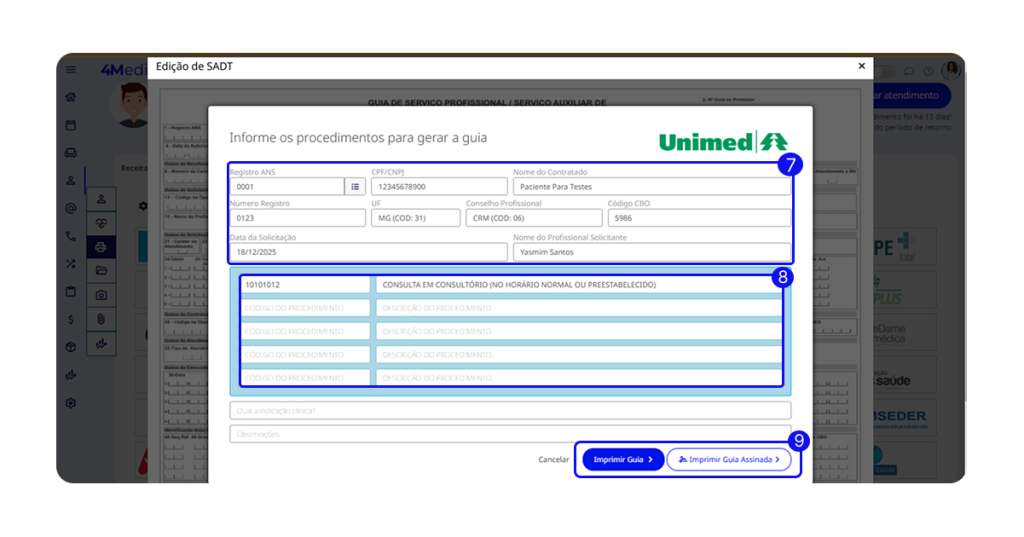Screen dimensions: 1024x537
Task: Open the folder icon in patient submenu
Action: tap(101, 270)
